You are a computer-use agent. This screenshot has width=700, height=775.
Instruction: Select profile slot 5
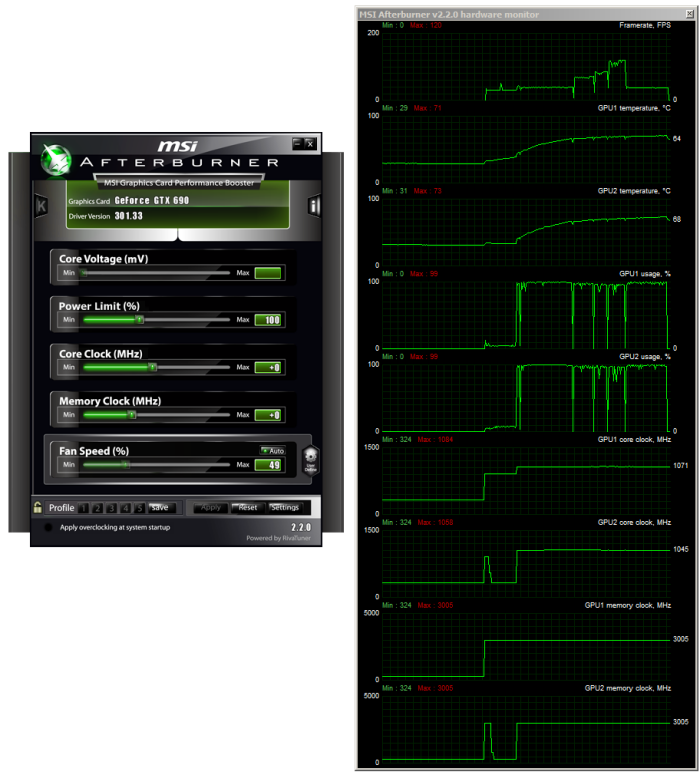tap(139, 508)
